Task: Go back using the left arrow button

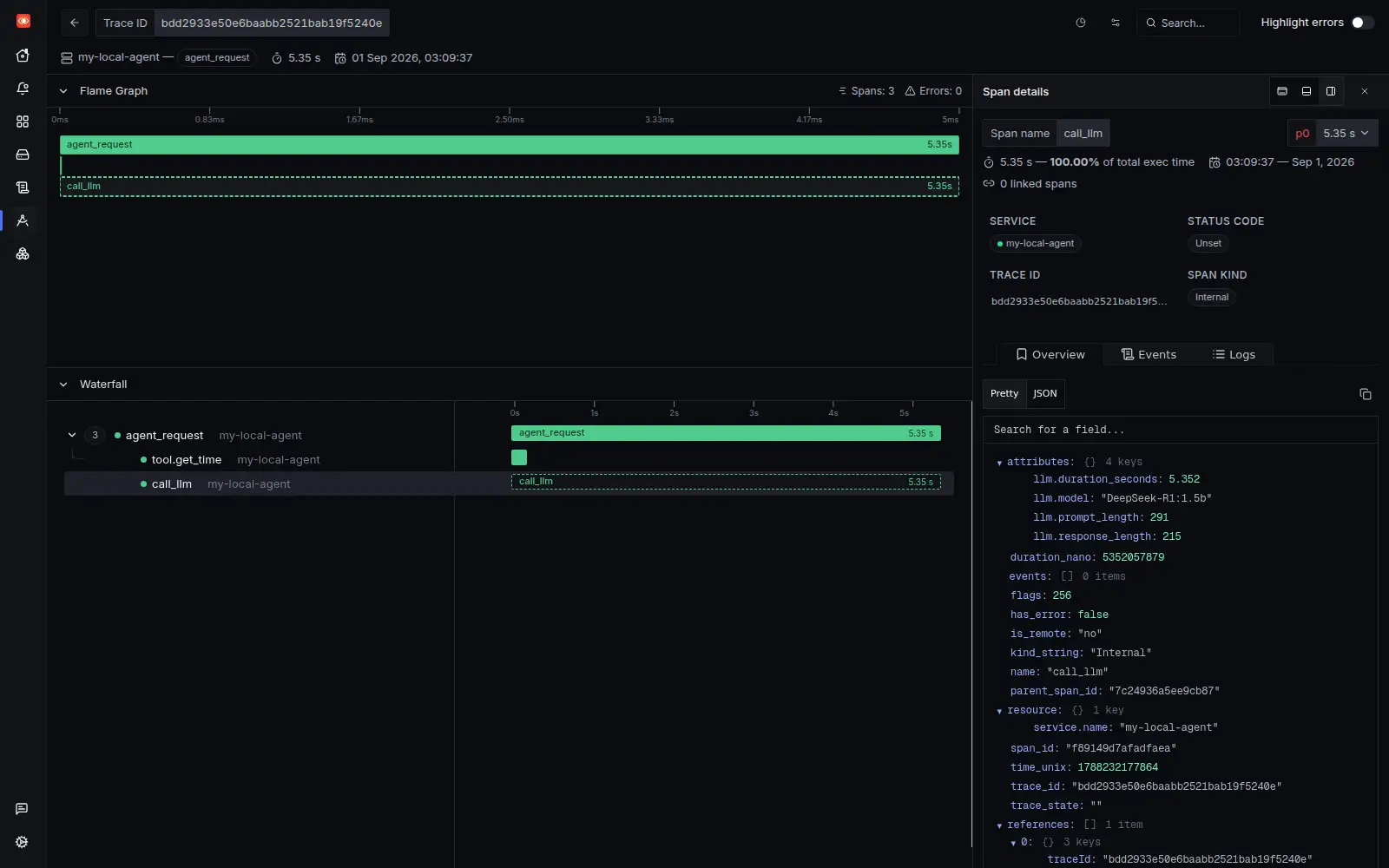Action: (x=75, y=23)
